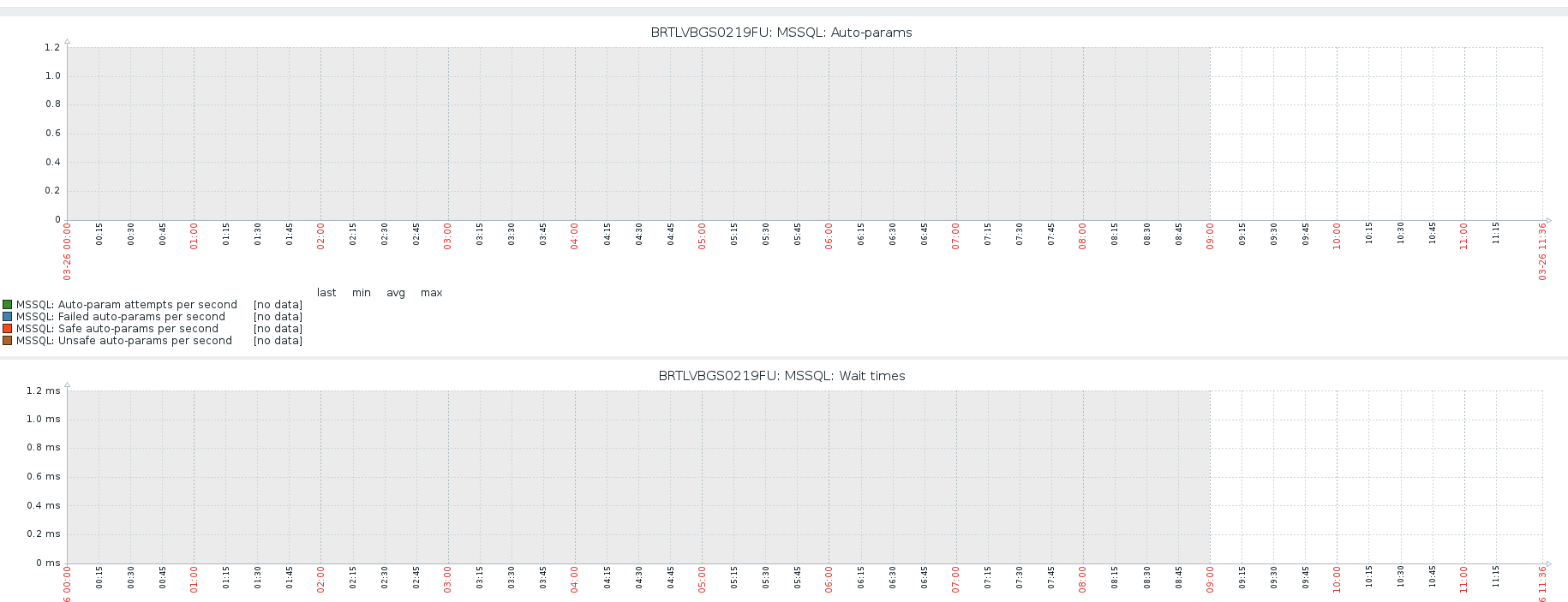Click the Wait times graph title
The image size is (1568, 602).
781,376
